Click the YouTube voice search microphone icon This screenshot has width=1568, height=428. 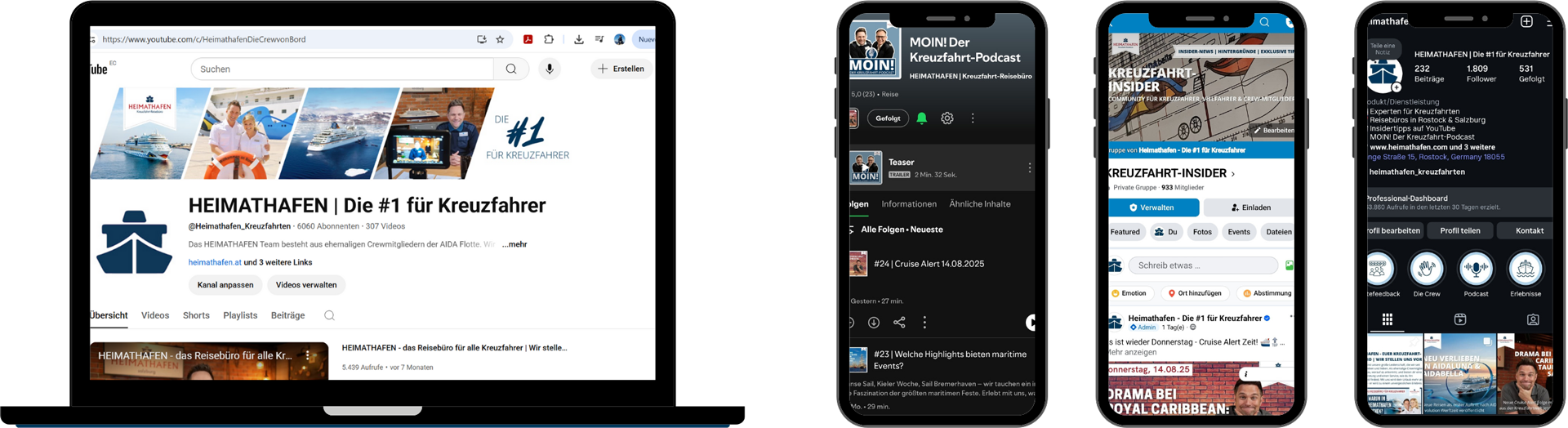[x=550, y=69]
